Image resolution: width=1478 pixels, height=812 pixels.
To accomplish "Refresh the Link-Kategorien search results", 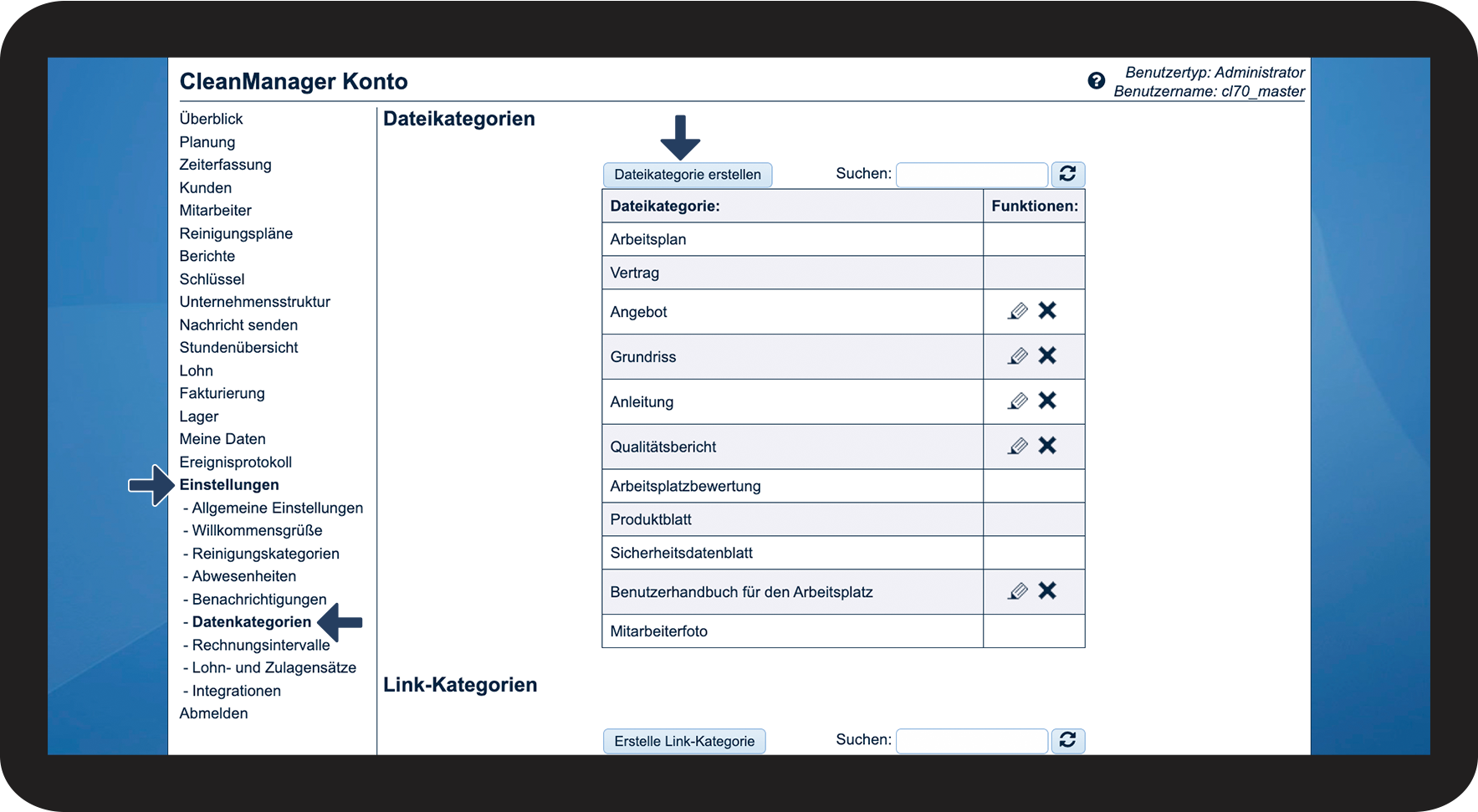I will click(1068, 740).
